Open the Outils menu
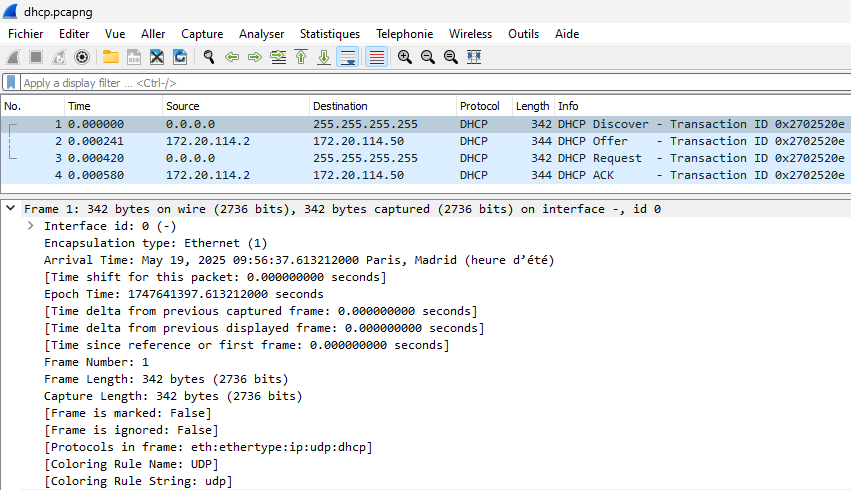The image size is (851, 490). coord(523,34)
